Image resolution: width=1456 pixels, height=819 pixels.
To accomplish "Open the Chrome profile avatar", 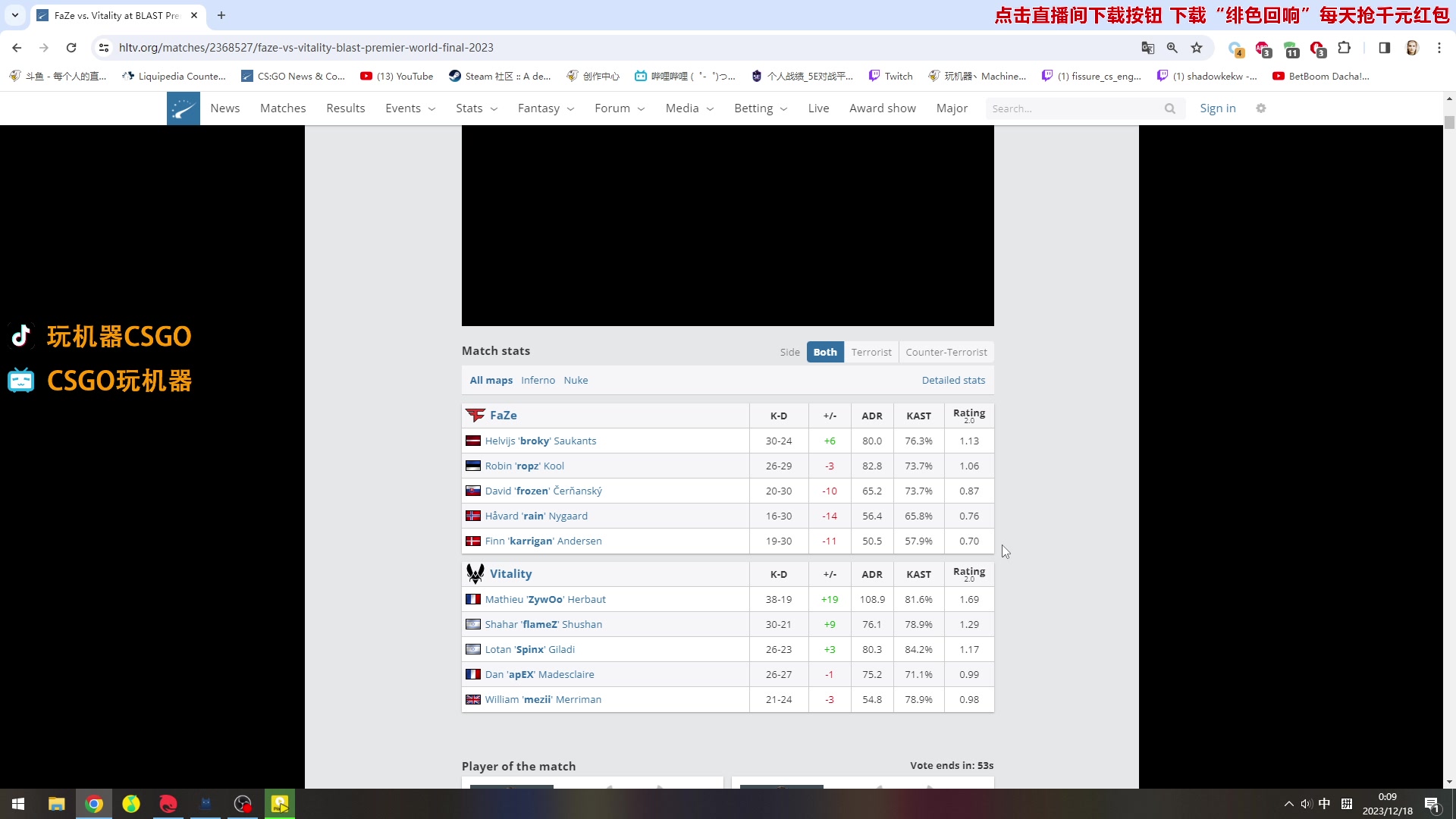I will 1412,48.
